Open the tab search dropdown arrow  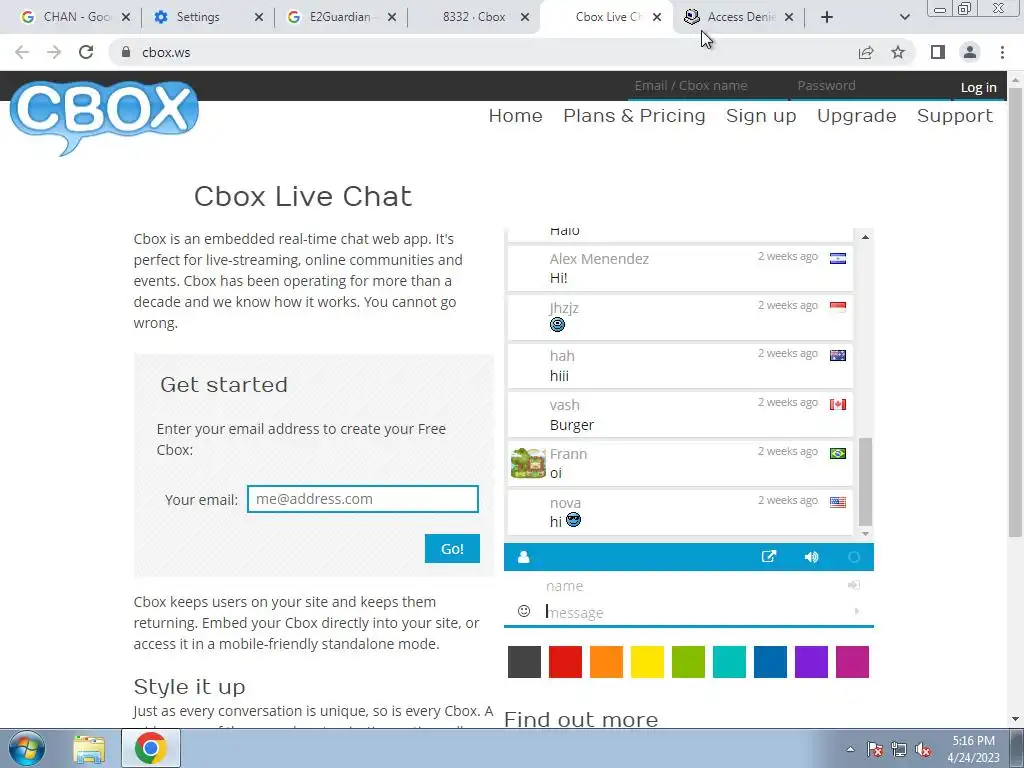[904, 17]
